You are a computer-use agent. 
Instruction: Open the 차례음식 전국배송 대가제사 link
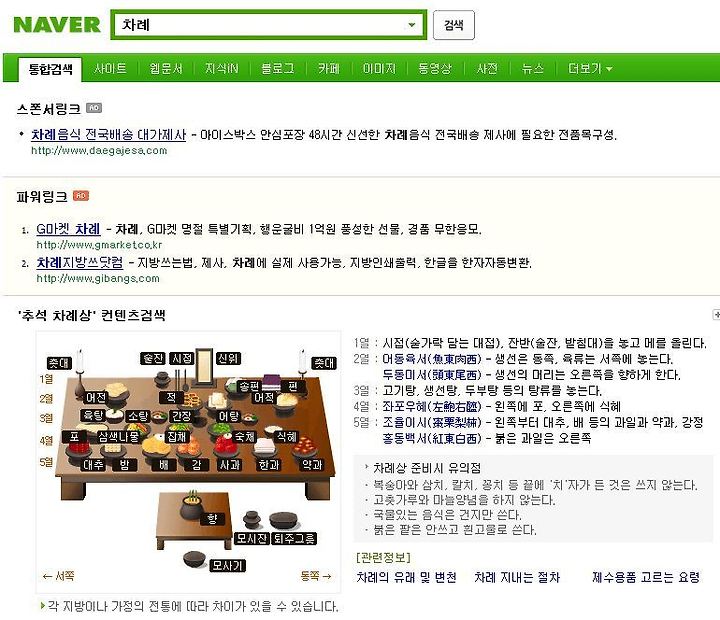click(x=108, y=135)
